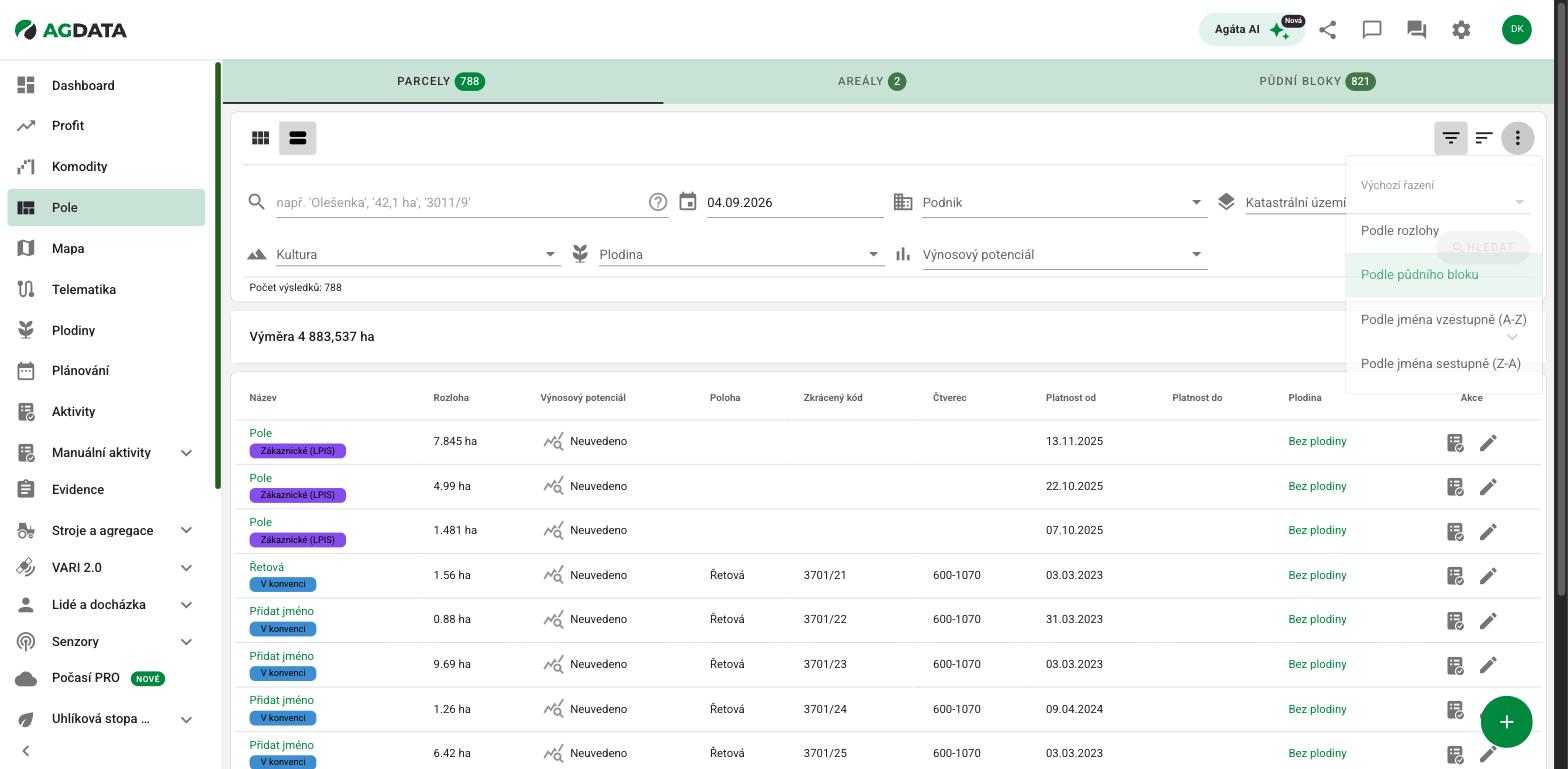Open the three-dot more options menu

[x=1518, y=138]
